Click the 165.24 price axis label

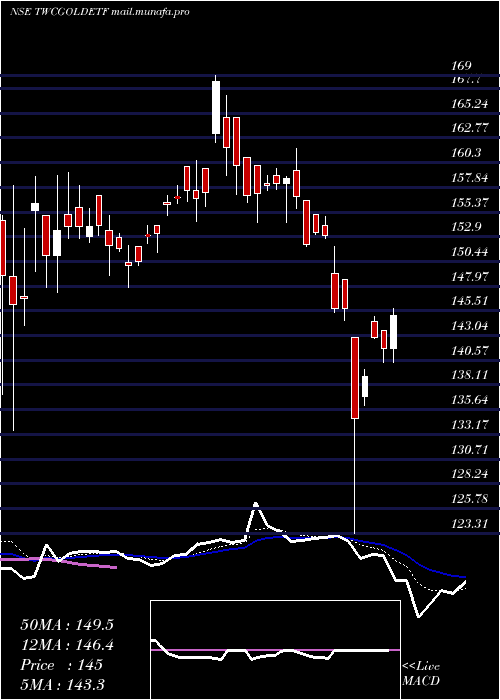(x=471, y=104)
